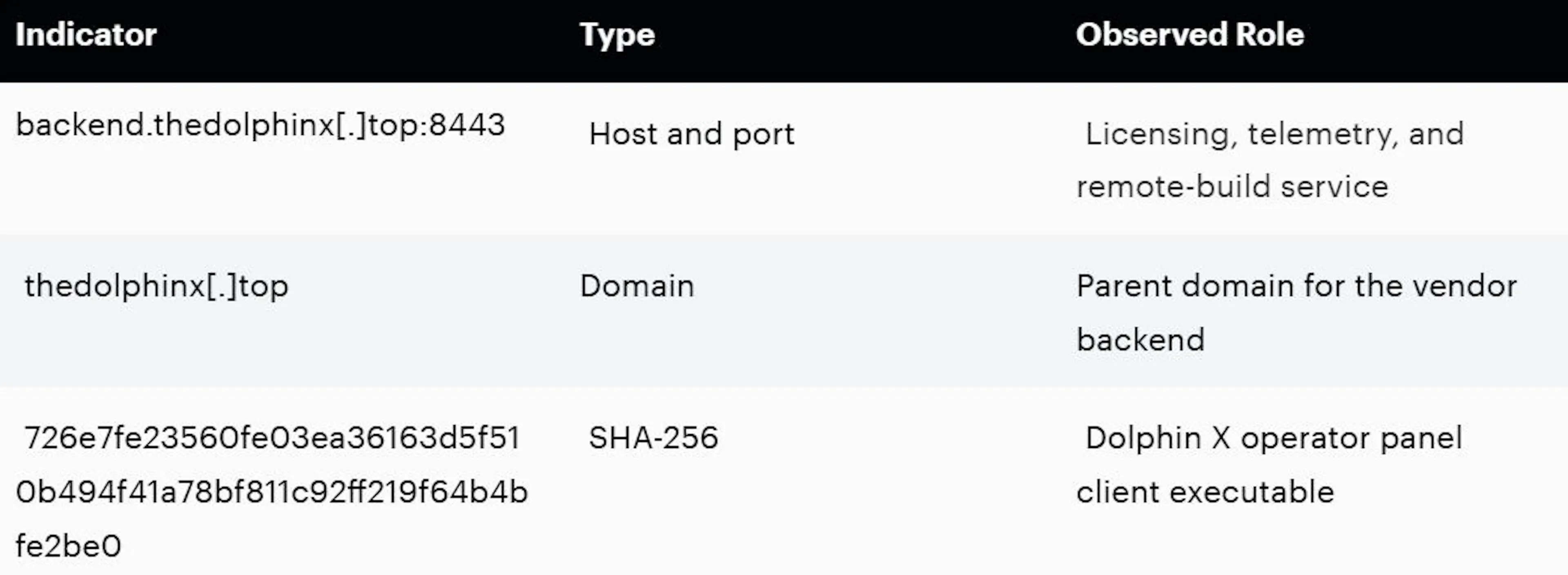Select the first line of the SHA-256 hash
The image size is (1568, 575).
[272, 438]
